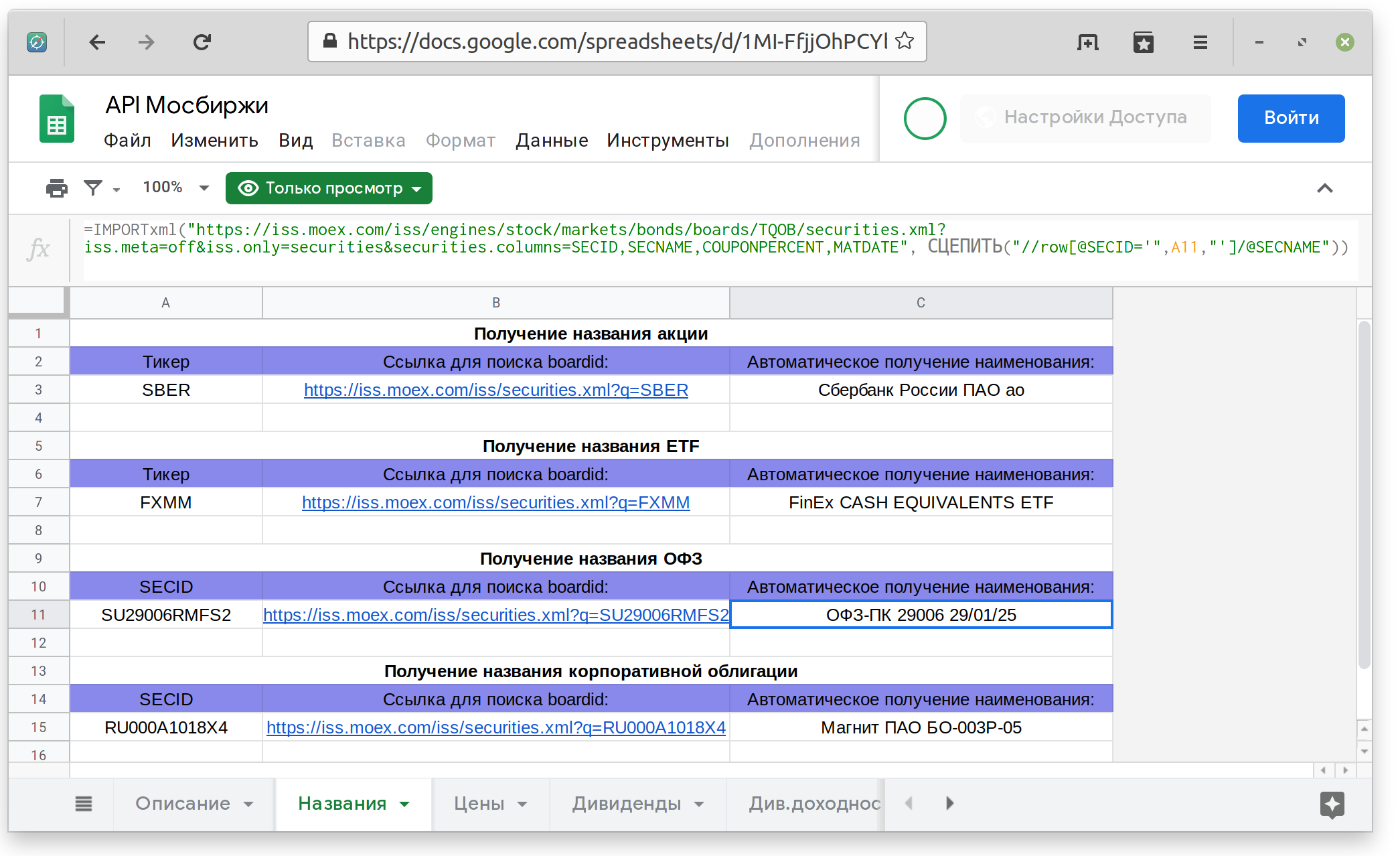
Task: Select the SBER ticker cell
Action: [x=165, y=390]
